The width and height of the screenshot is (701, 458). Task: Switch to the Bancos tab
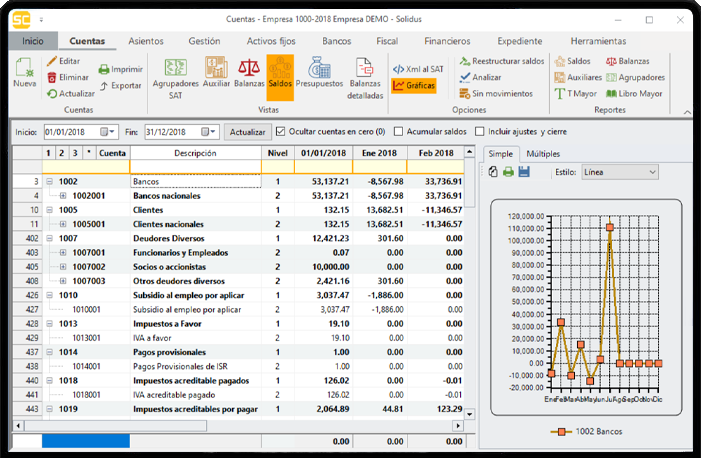tap(337, 41)
